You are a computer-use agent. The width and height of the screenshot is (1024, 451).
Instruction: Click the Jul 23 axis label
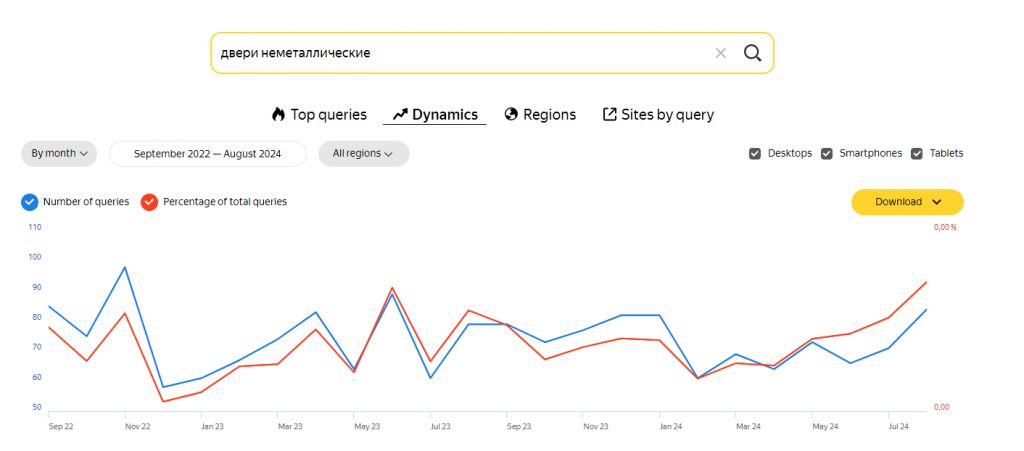(x=441, y=426)
